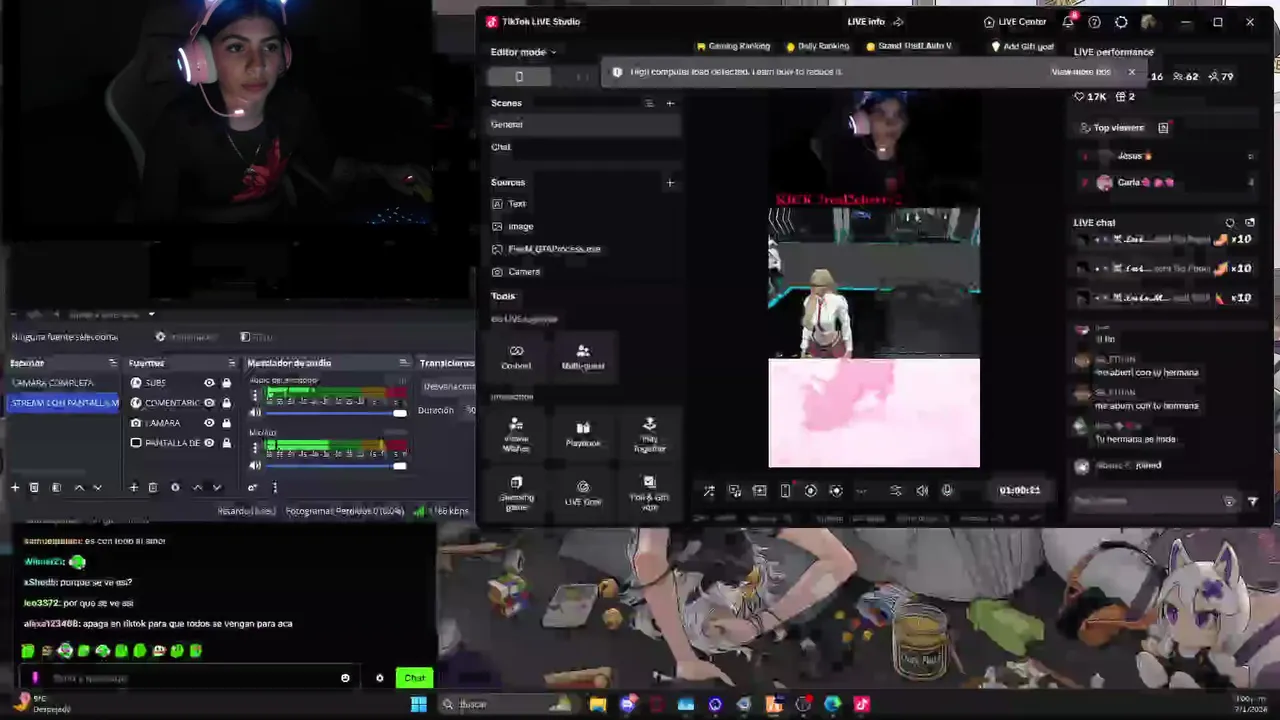Open the Daily Ranking tab
The image size is (1280, 720).
pyautogui.click(x=818, y=46)
